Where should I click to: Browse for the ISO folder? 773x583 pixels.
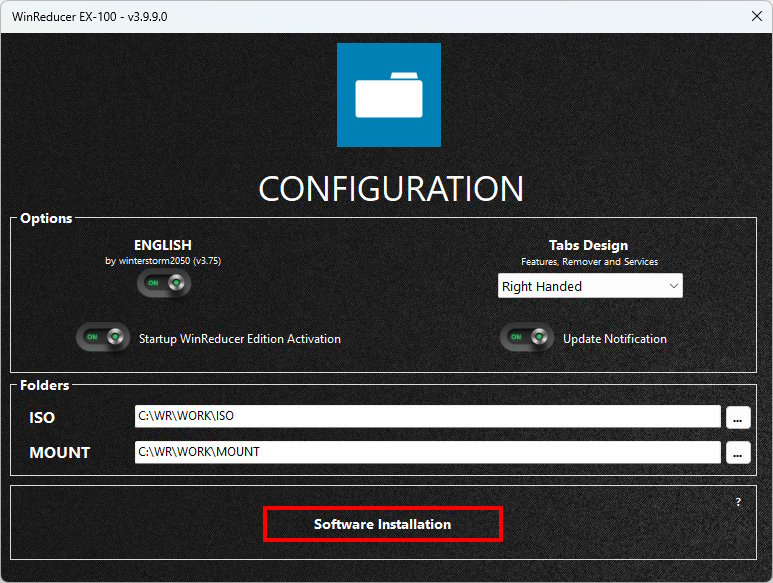tap(738, 417)
